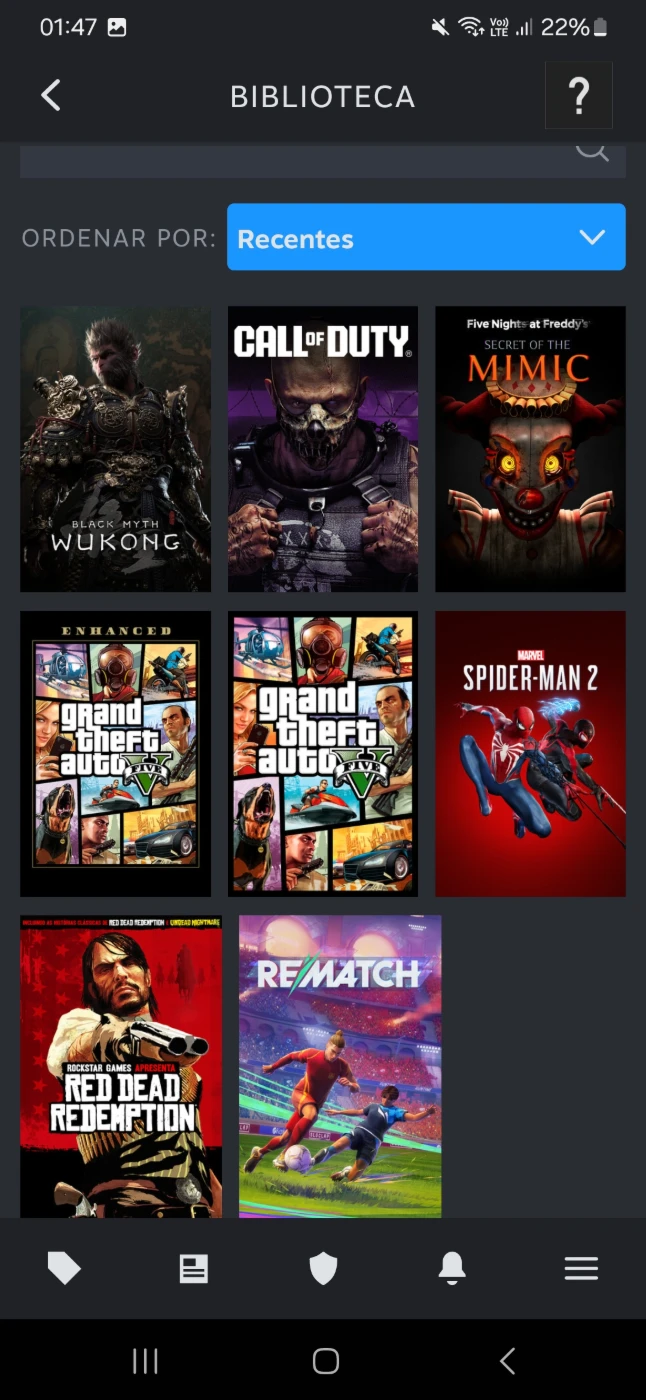Screen dimensions: 646x1400
Task: Tap the Android home navigation button
Action: click(325, 1361)
